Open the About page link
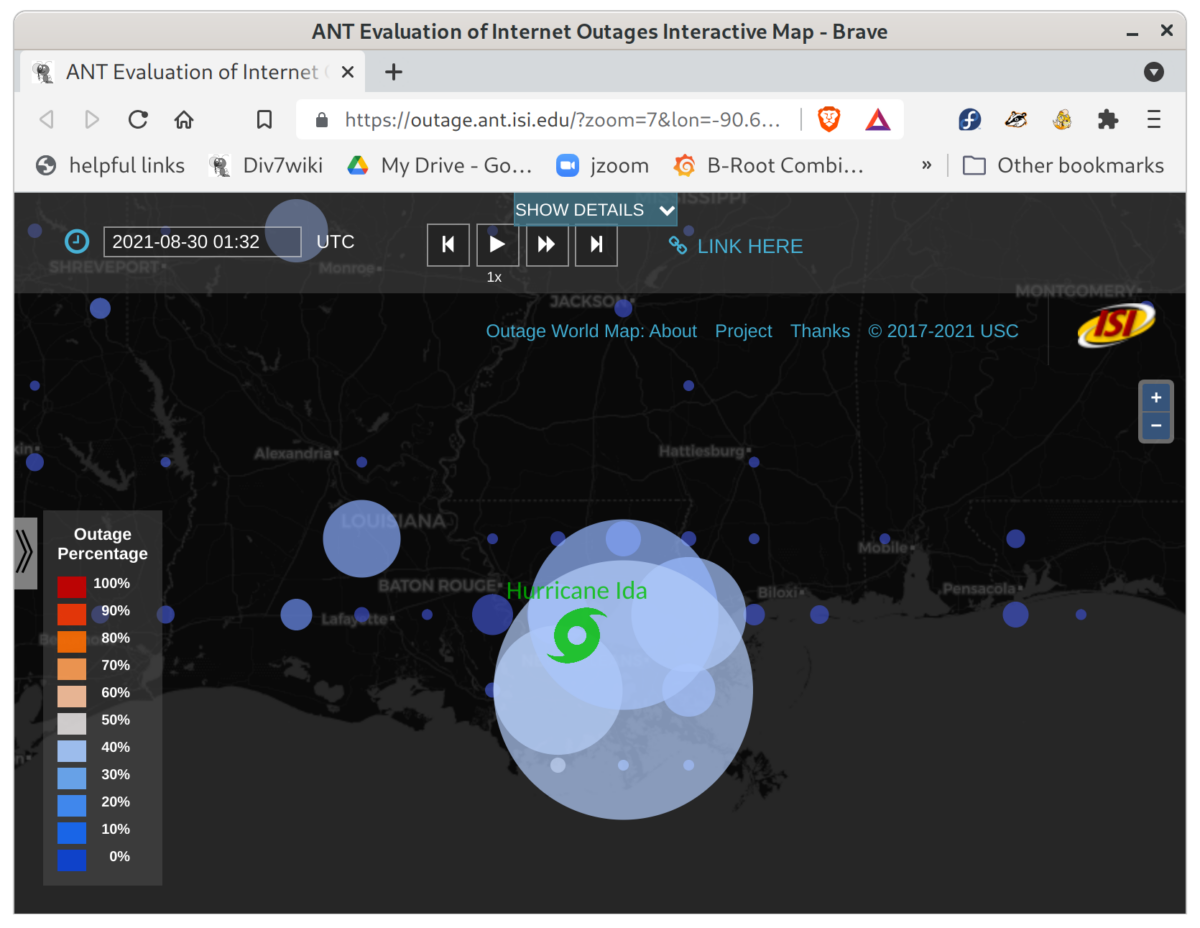Screen dimensions: 1200x928 coord(674,331)
